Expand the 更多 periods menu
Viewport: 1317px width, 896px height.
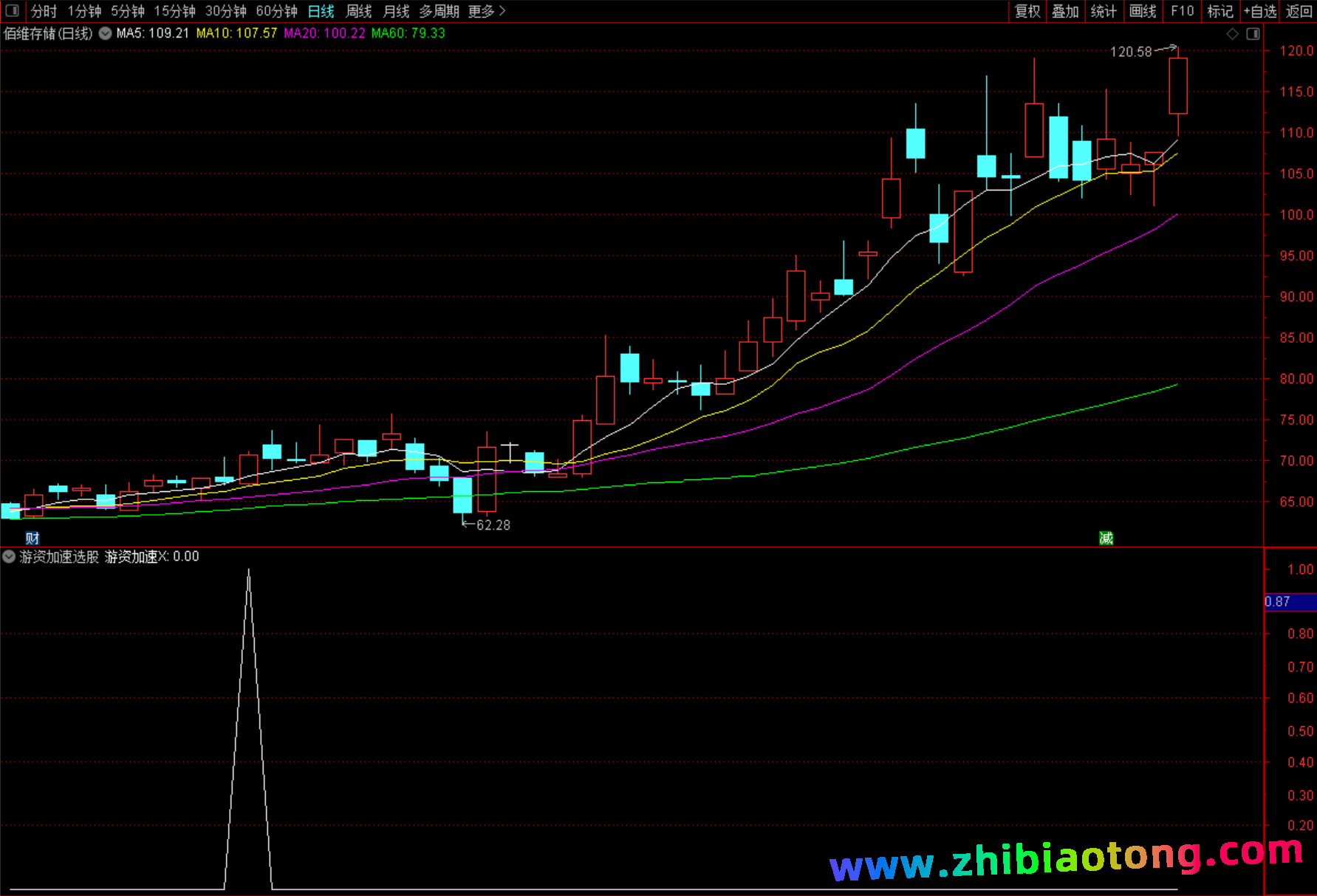click(x=486, y=11)
